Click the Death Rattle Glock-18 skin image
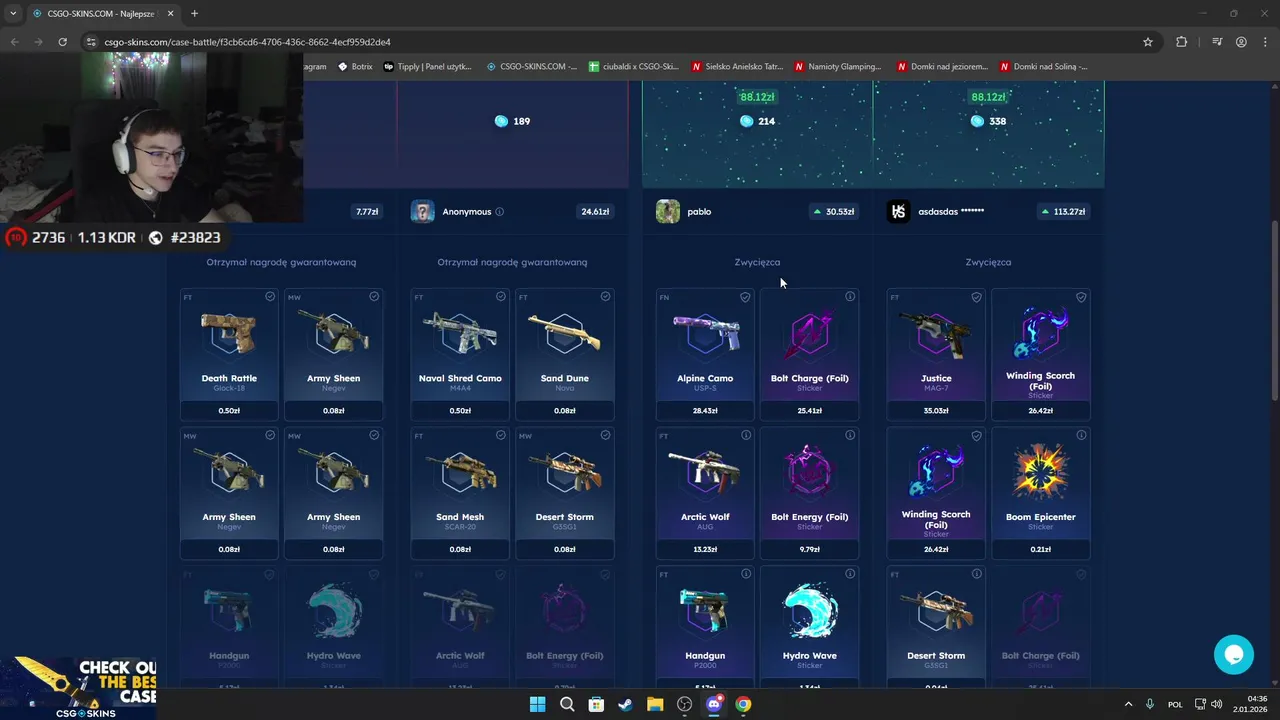 [229, 333]
